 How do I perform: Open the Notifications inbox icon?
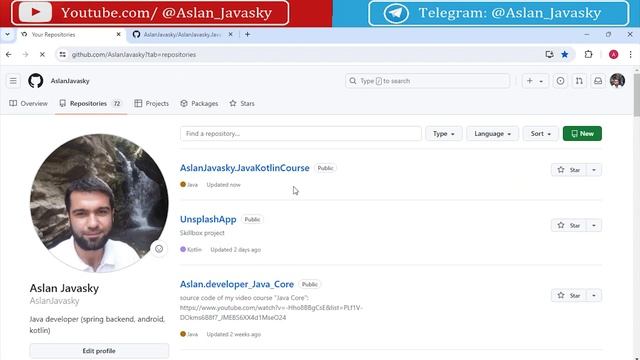coord(598,81)
